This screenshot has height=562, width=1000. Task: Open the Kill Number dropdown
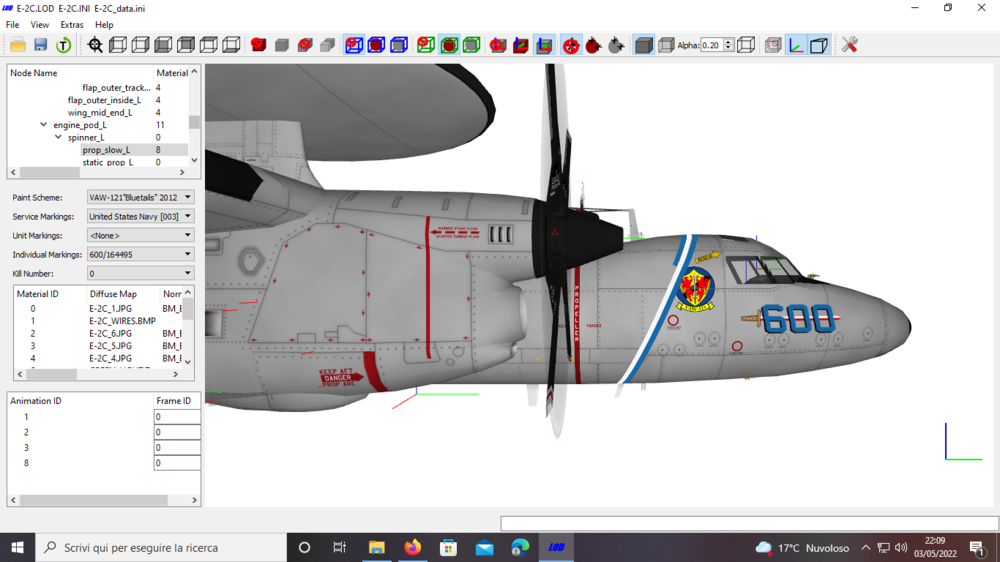tap(140, 274)
